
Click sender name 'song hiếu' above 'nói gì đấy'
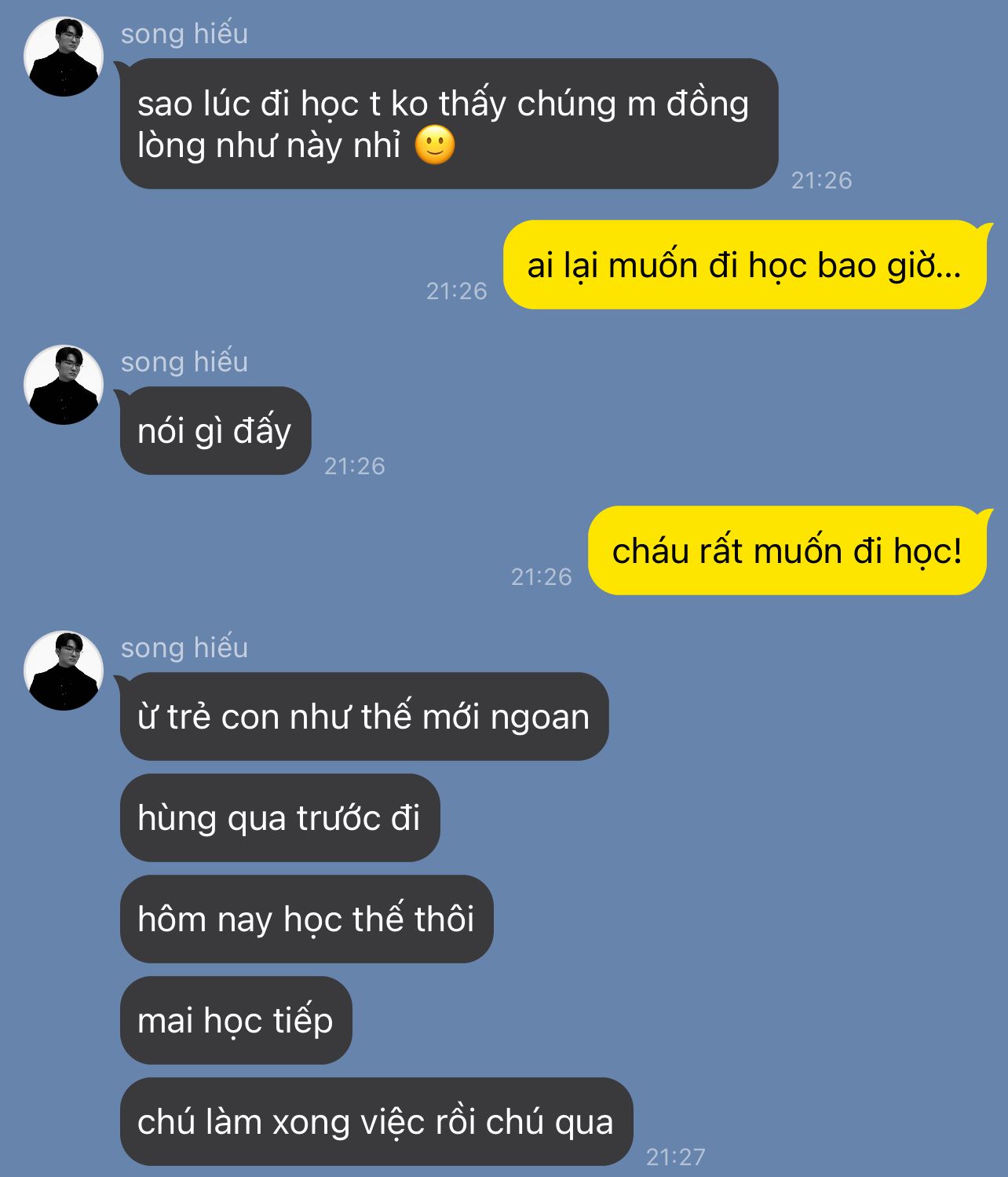(x=184, y=362)
